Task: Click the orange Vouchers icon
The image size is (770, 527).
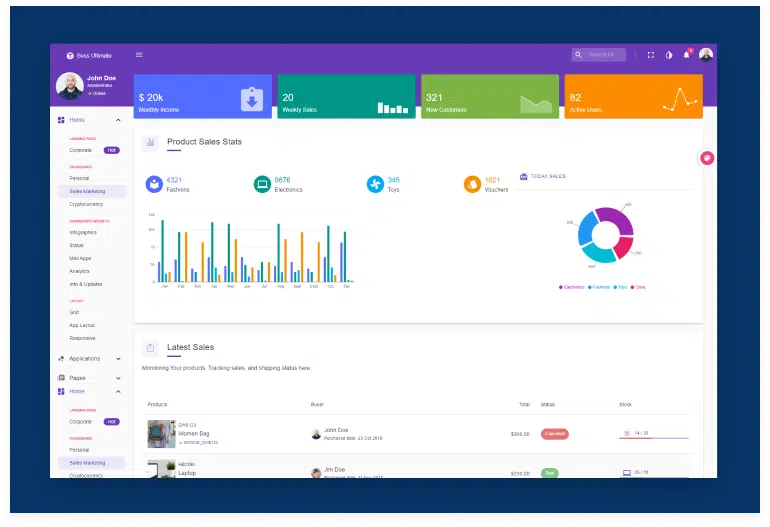Action: pyautogui.click(x=472, y=184)
